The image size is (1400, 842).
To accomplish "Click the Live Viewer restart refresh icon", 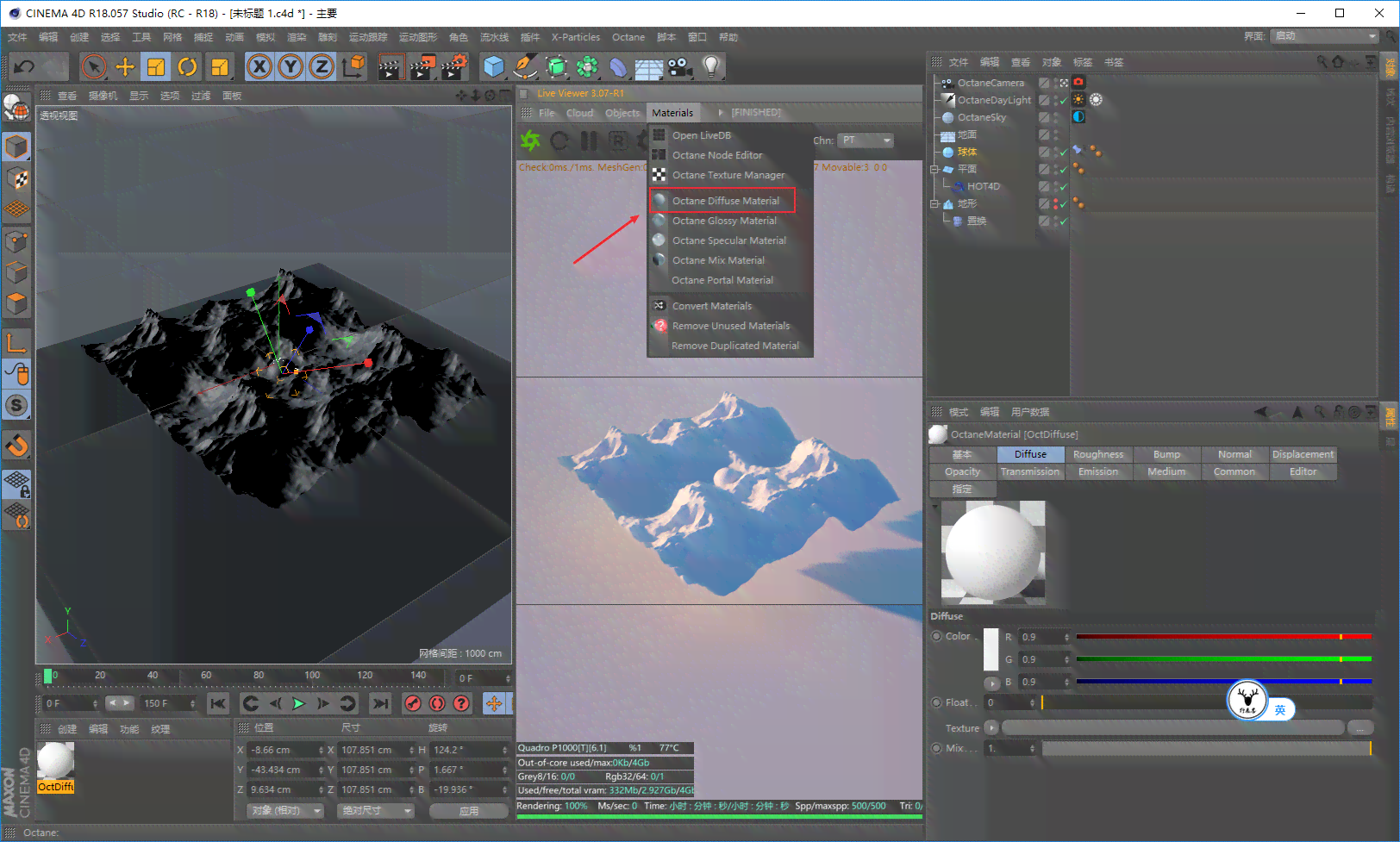I will point(559,140).
